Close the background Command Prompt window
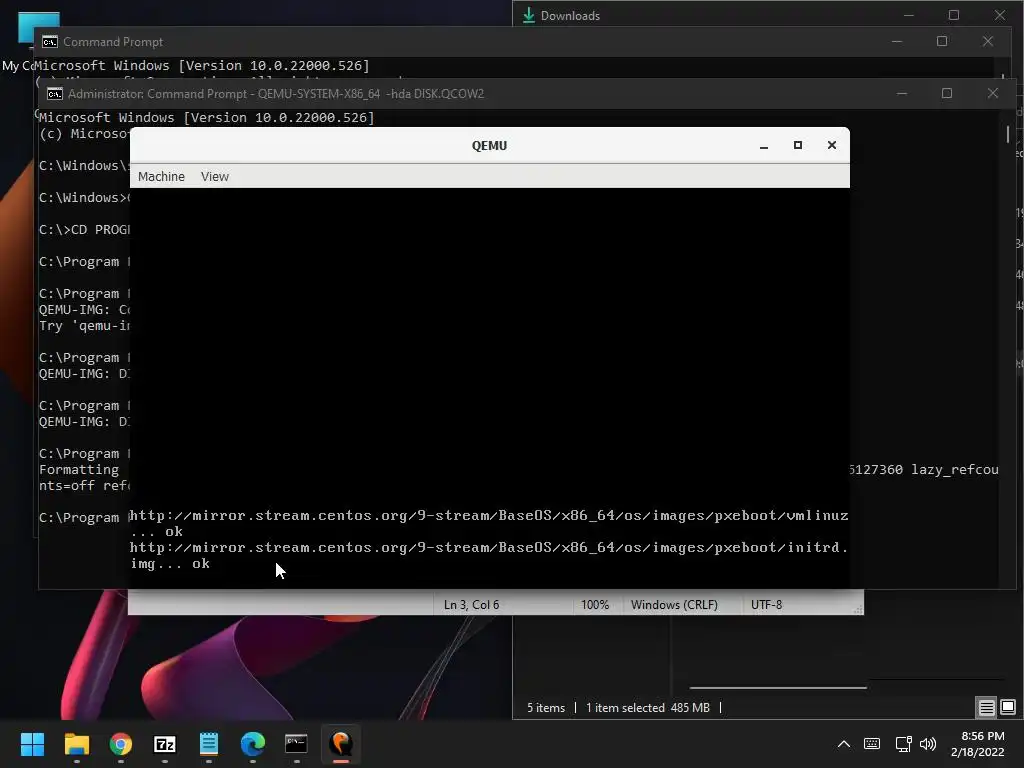This screenshot has height=768, width=1024. tap(987, 41)
